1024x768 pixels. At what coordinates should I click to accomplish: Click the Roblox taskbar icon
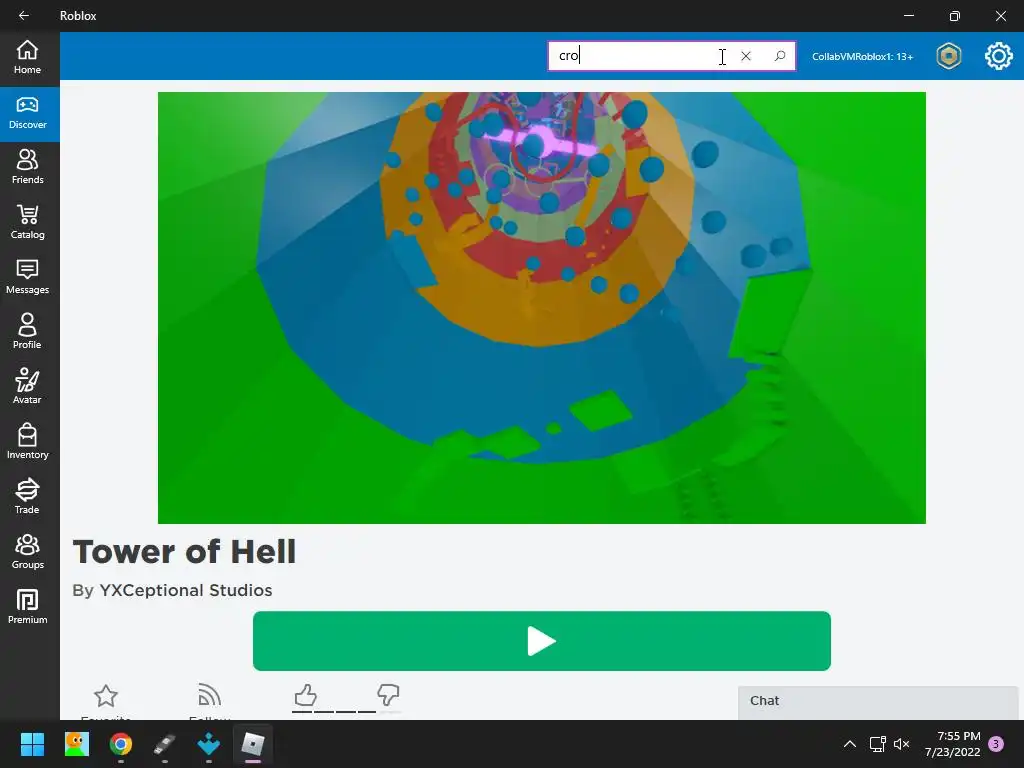click(253, 744)
